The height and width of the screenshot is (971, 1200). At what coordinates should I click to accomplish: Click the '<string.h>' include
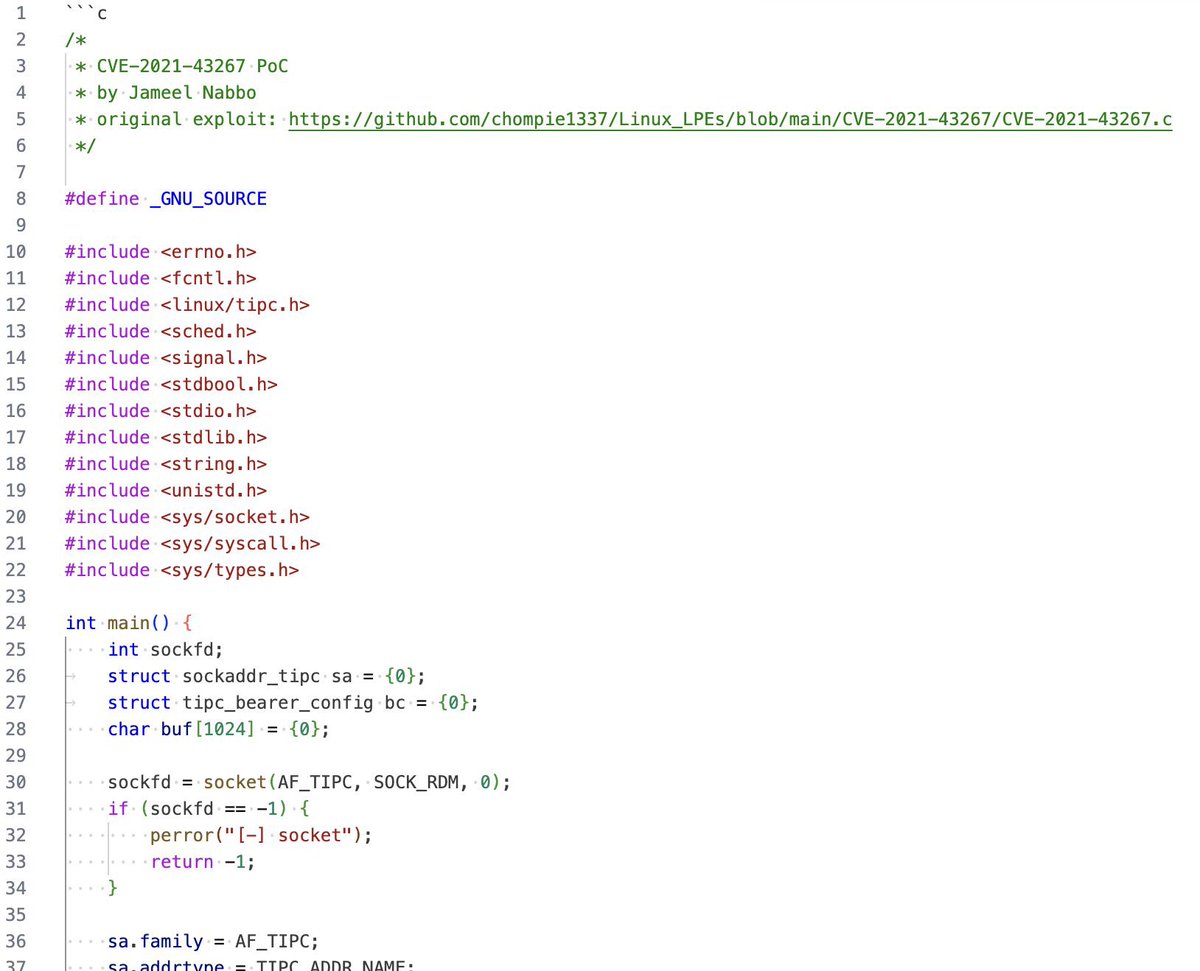[214, 463]
